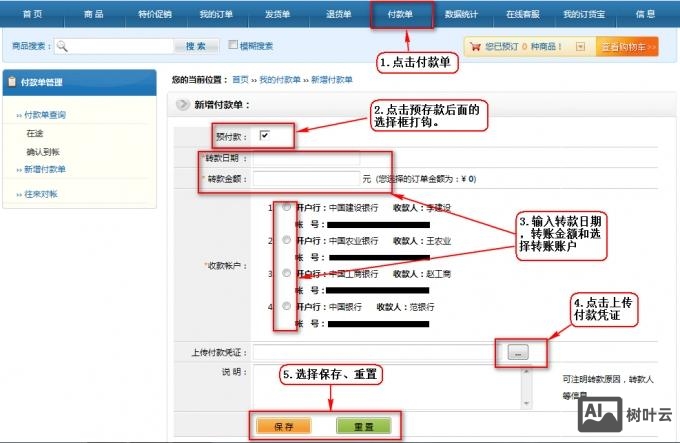
Task: Select the 中国银行 范银行 radio button
Action: point(286,306)
